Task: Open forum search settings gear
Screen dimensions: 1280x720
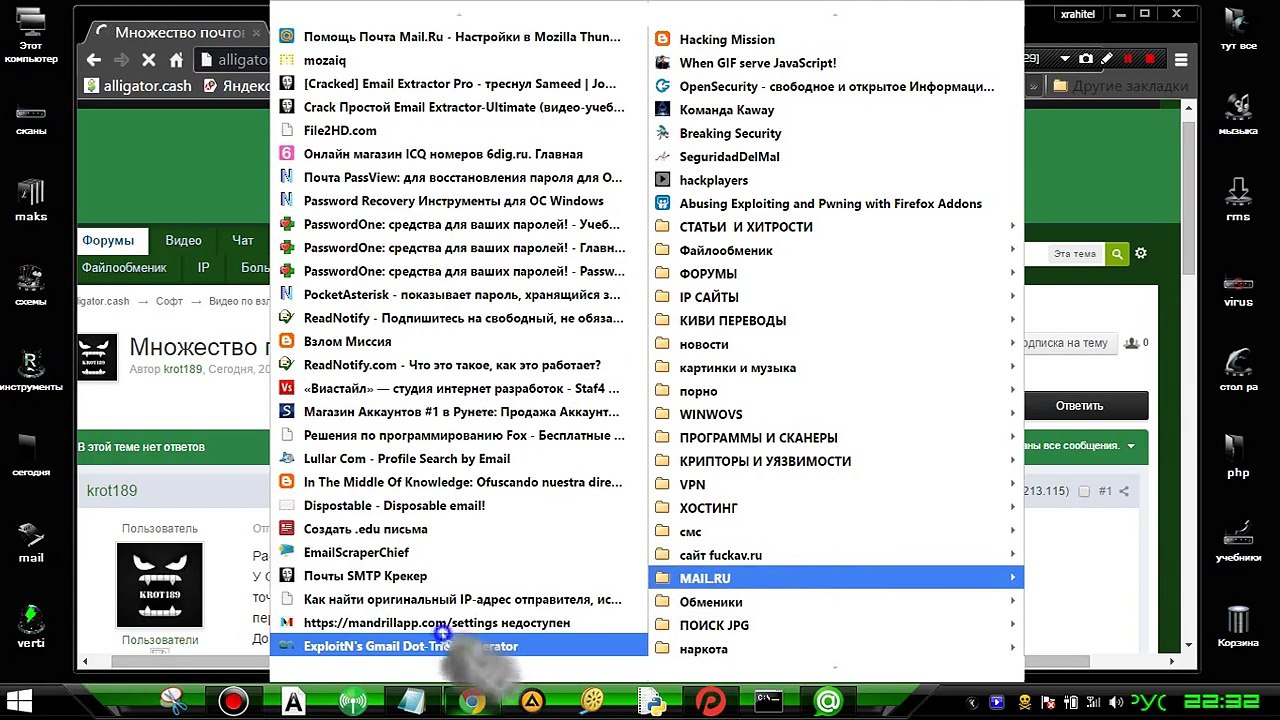Action: coord(1141,254)
